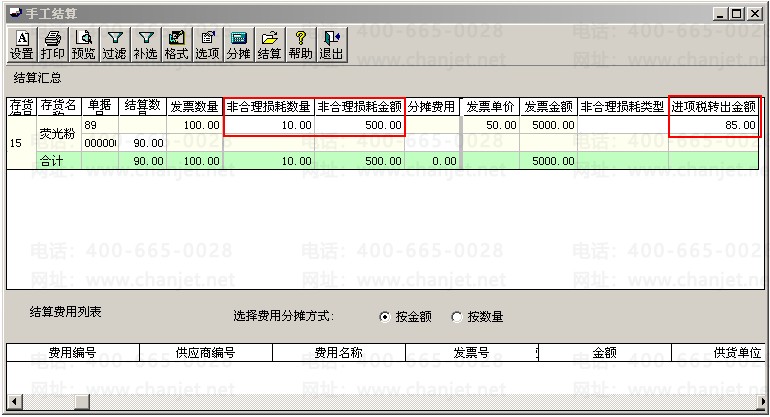Select the 按金额 radio button

[x=385, y=317]
